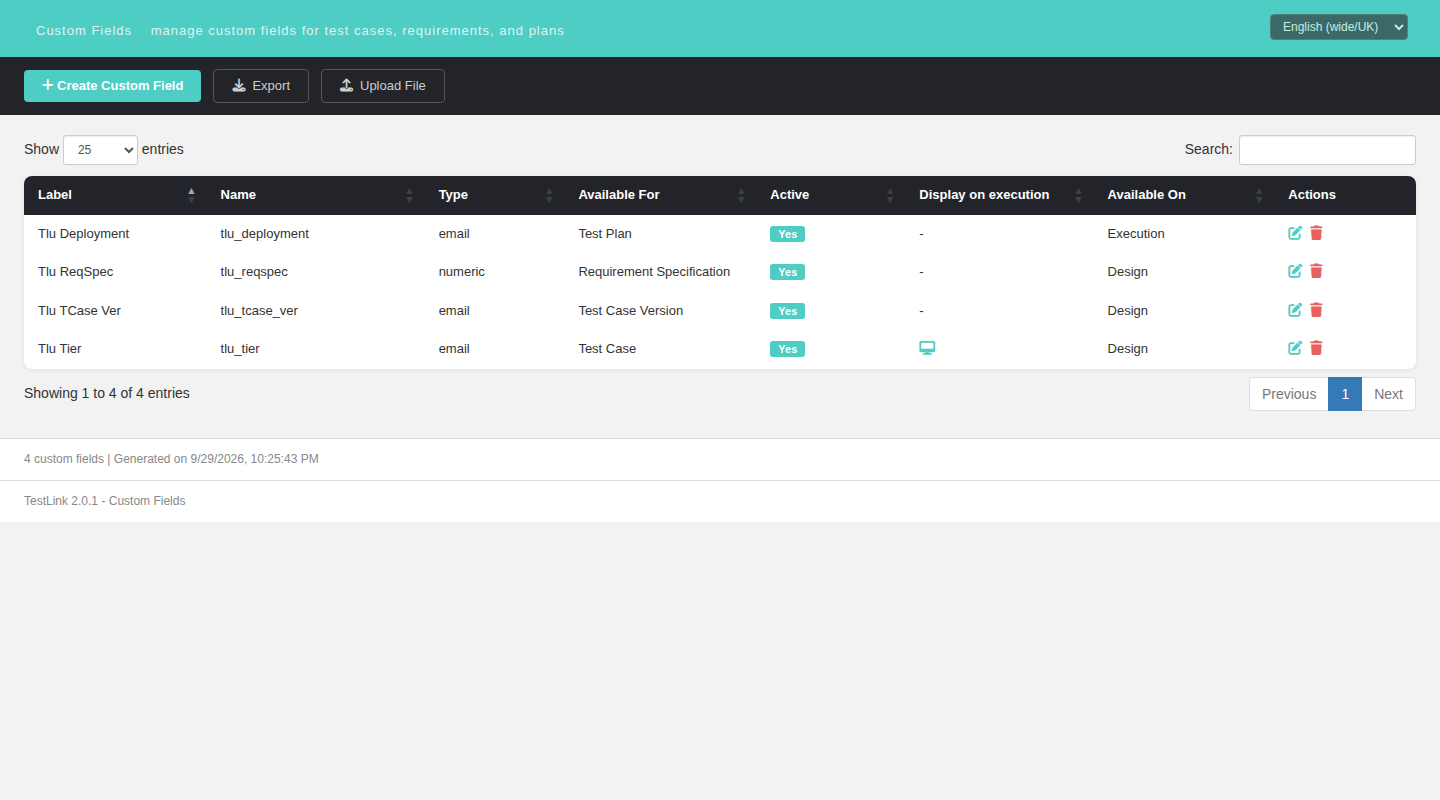The width and height of the screenshot is (1440, 800).
Task: Sort table by Available For column
Action: (x=661, y=195)
